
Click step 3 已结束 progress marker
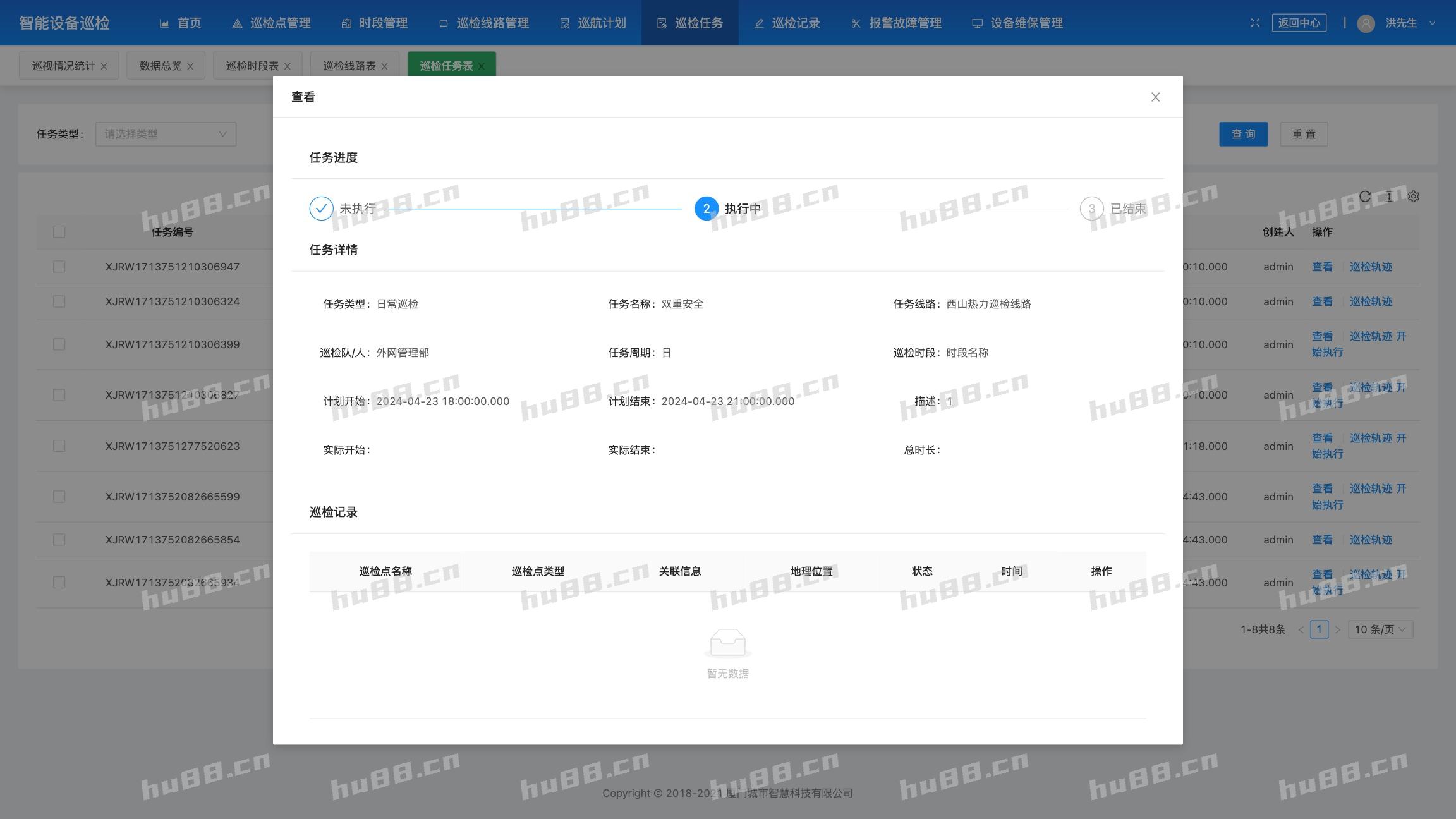tap(1091, 209)
